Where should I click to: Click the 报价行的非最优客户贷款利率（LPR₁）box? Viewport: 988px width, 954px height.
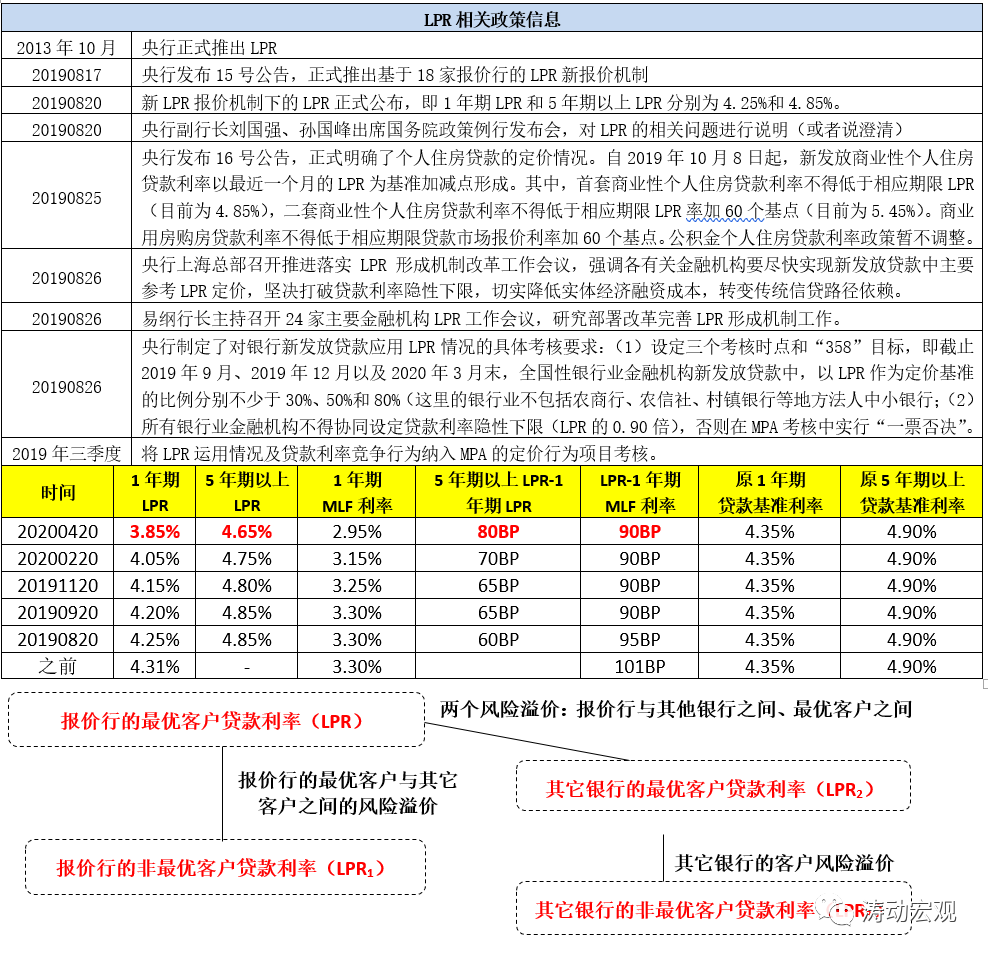(224, 867)
